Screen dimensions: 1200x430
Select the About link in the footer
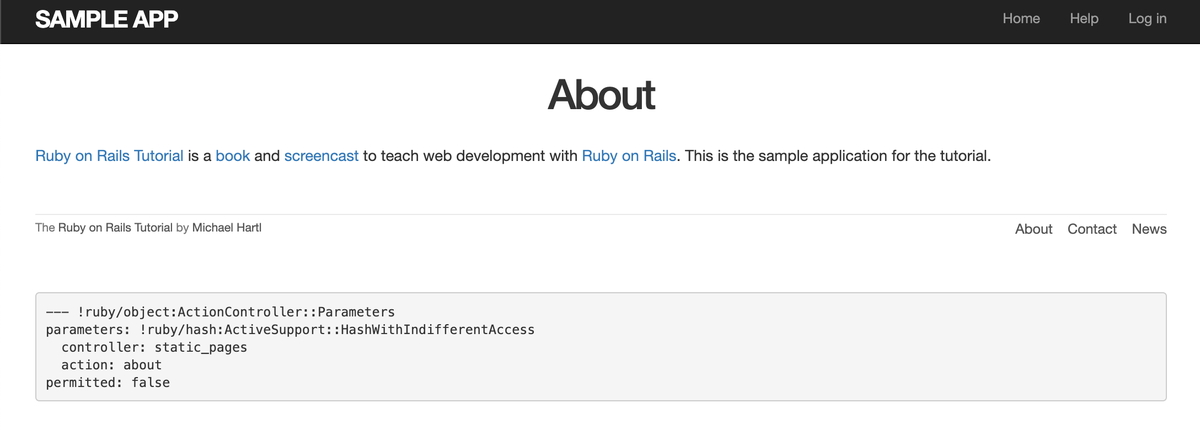pos(1033,229)
